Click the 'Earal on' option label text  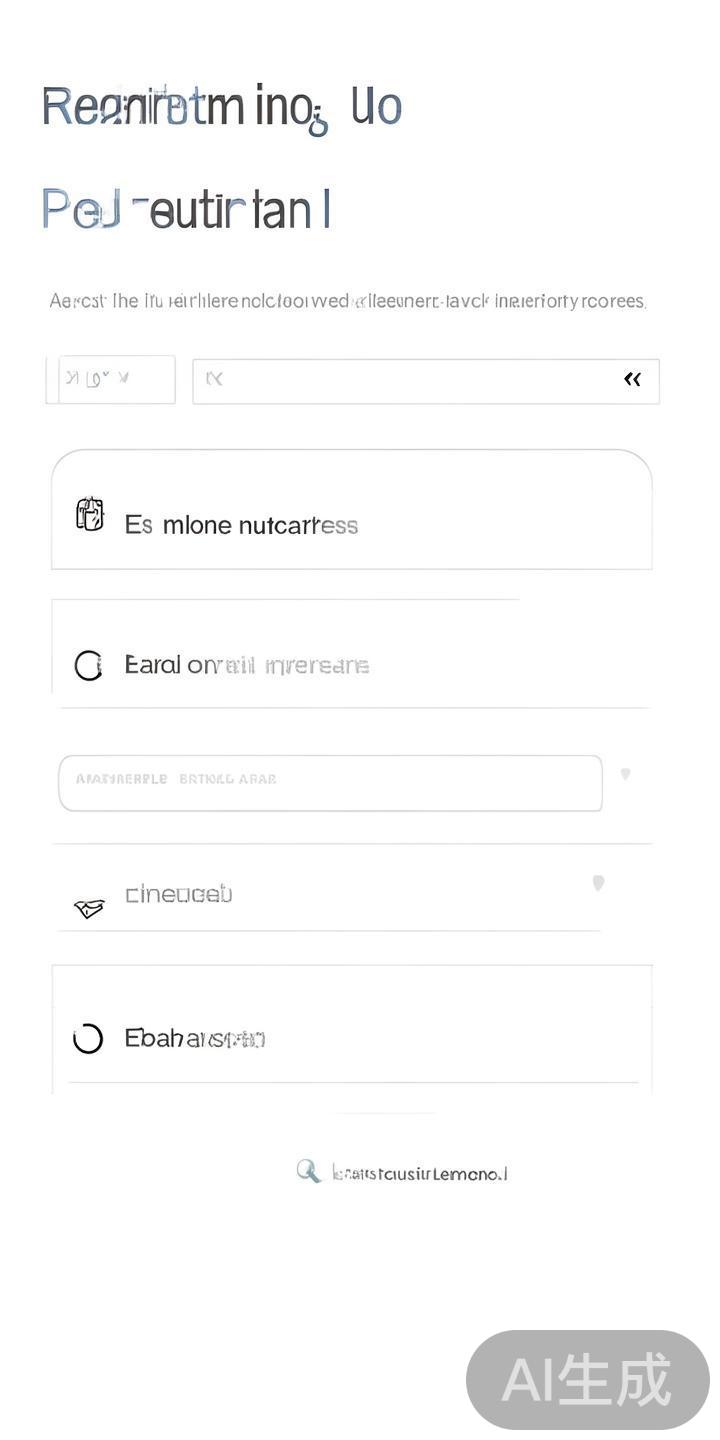click(246, 665)
